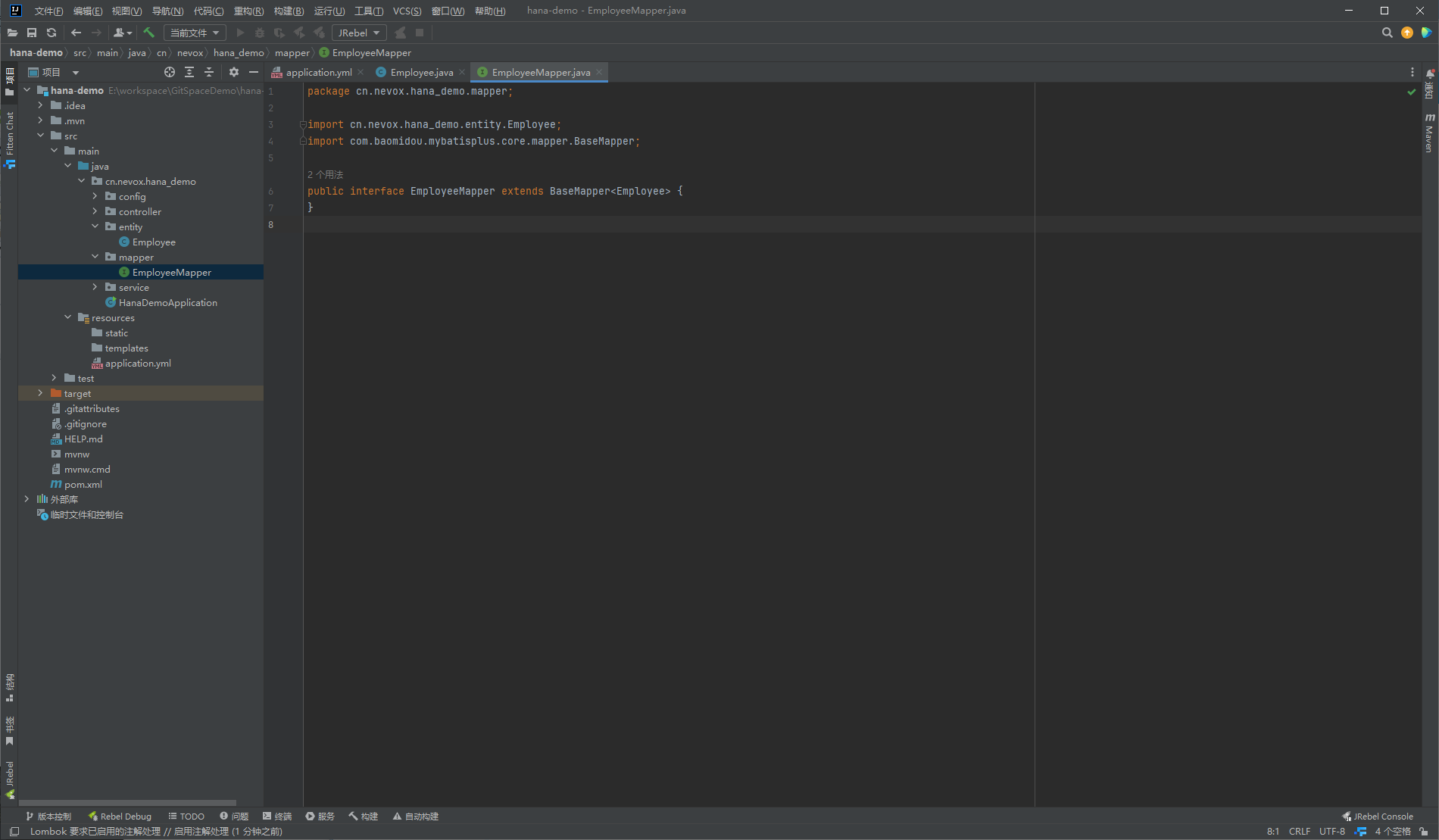Open the 自动构建 tool window
This screenshot has width=1439, height=840.
coord(416,816)
